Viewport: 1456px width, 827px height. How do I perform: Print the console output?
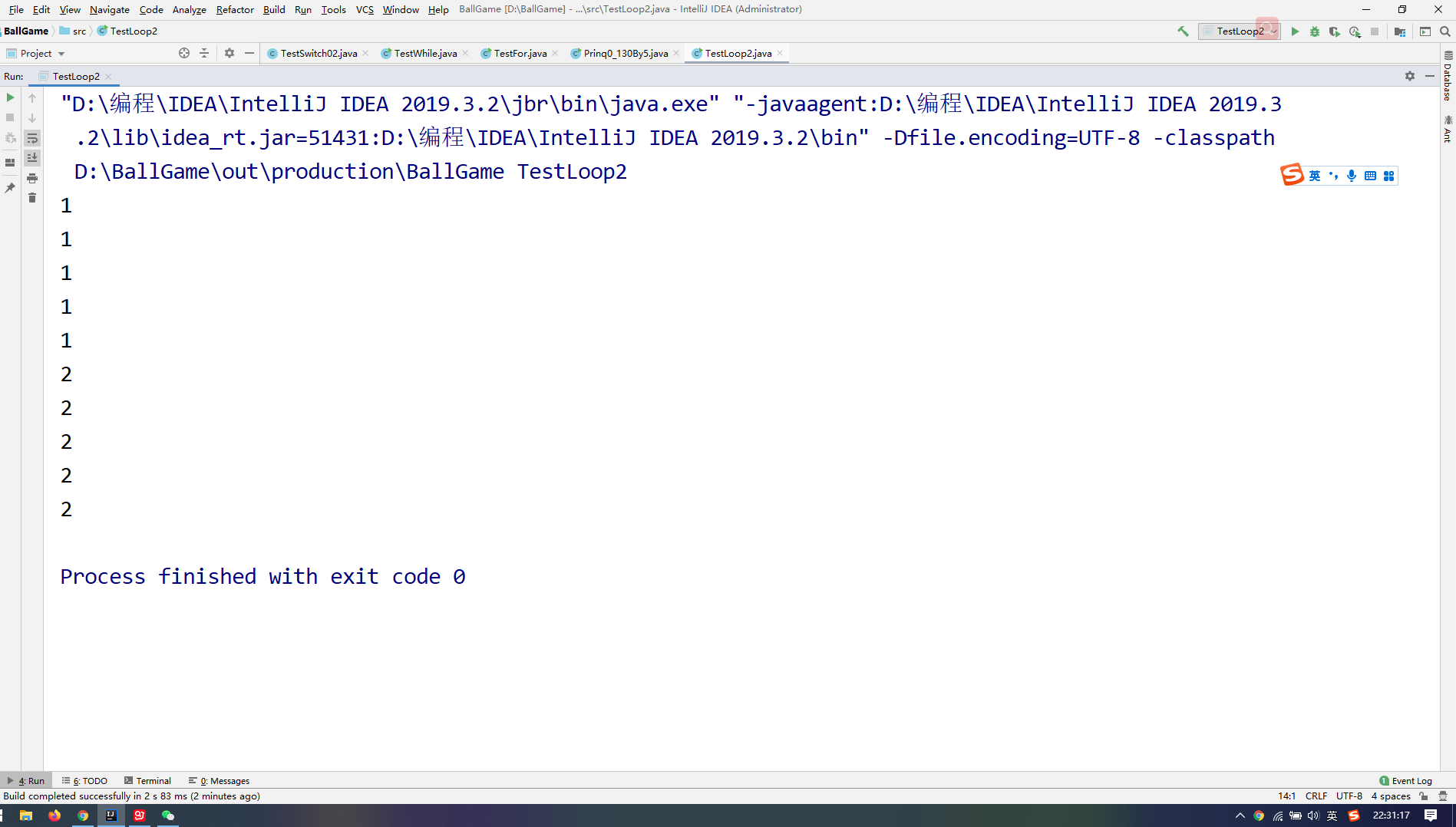click(x=32, y=178)
